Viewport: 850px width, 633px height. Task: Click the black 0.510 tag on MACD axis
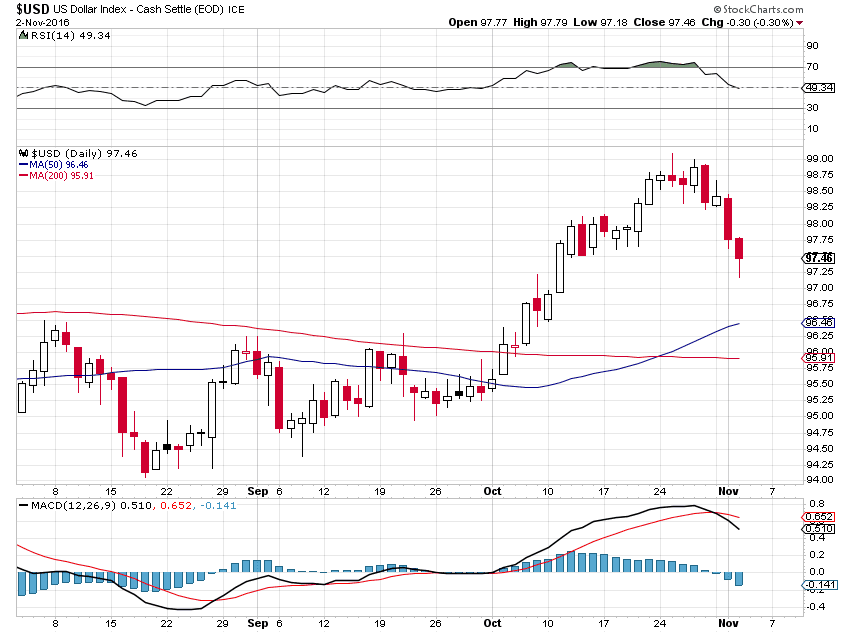point(819,529)
